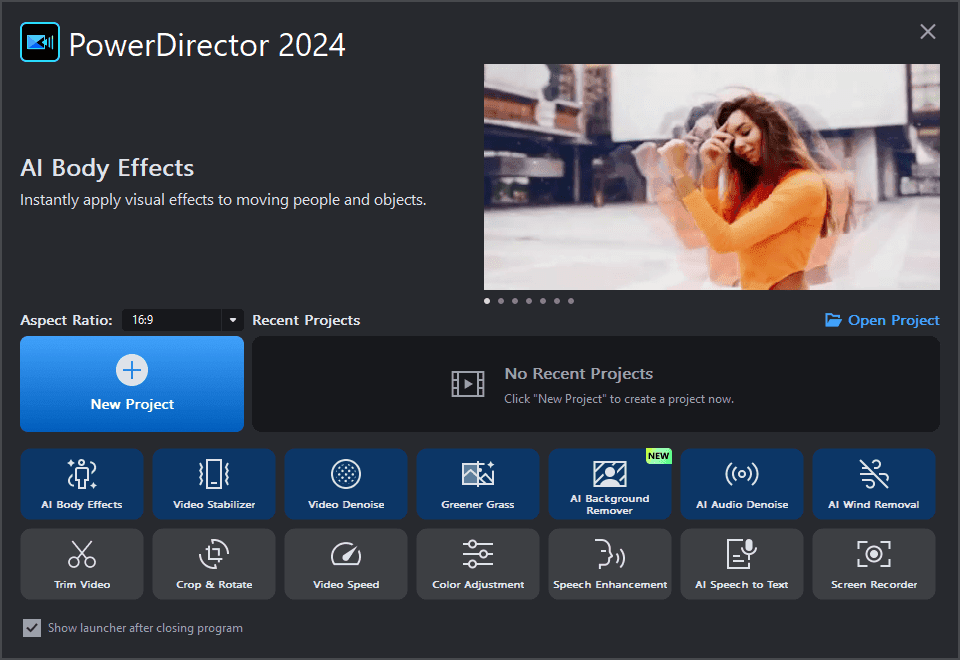Launch the Video Speed tool

346,564
